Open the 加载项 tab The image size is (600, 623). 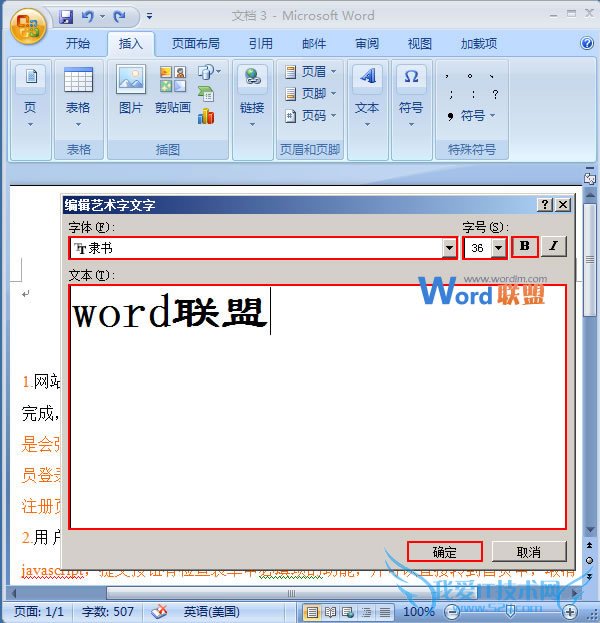[x=479, y=43]
